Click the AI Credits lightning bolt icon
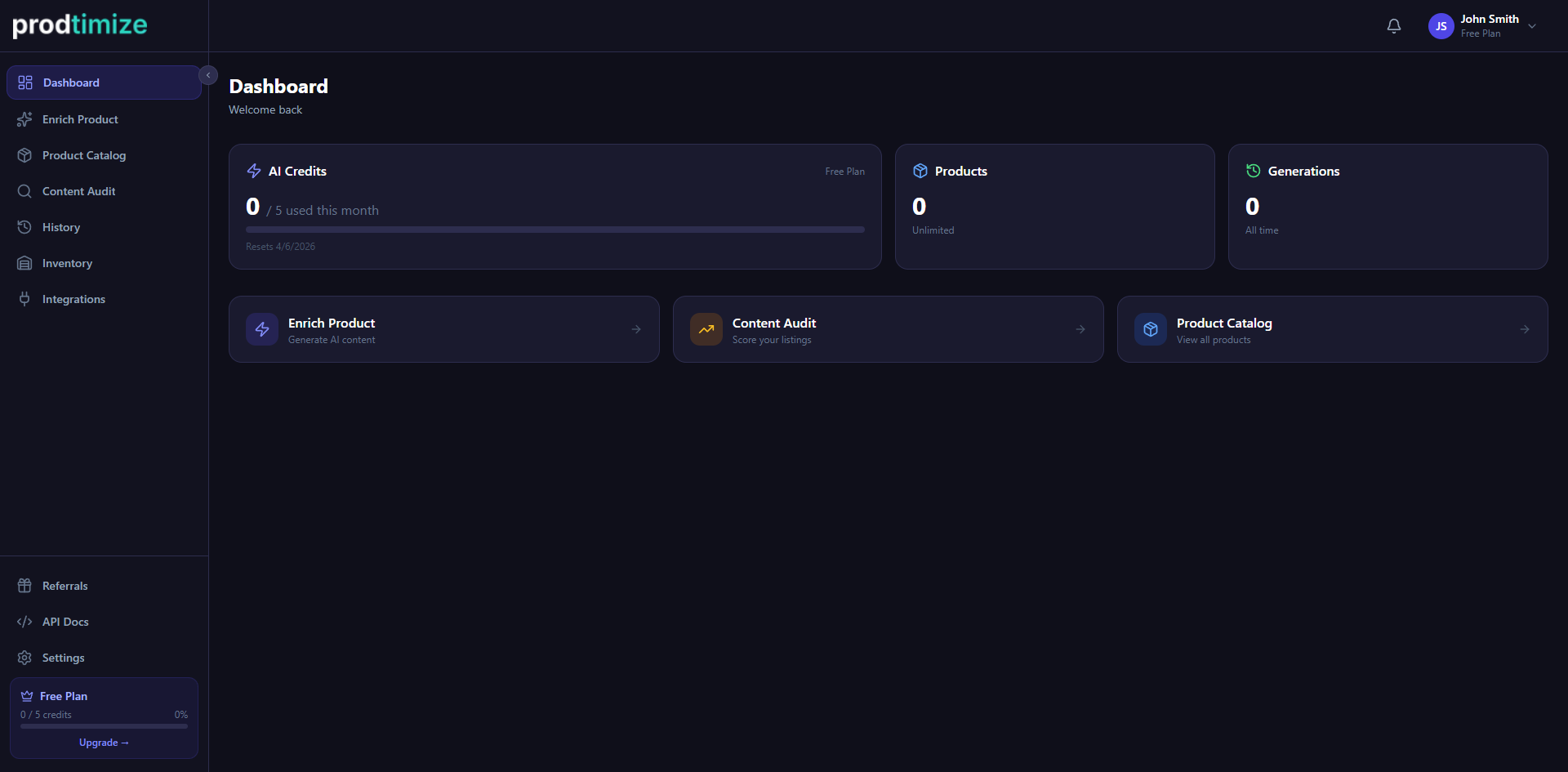Image resolution: width=1568 pixels, height=772 pixels. [252, 171]
